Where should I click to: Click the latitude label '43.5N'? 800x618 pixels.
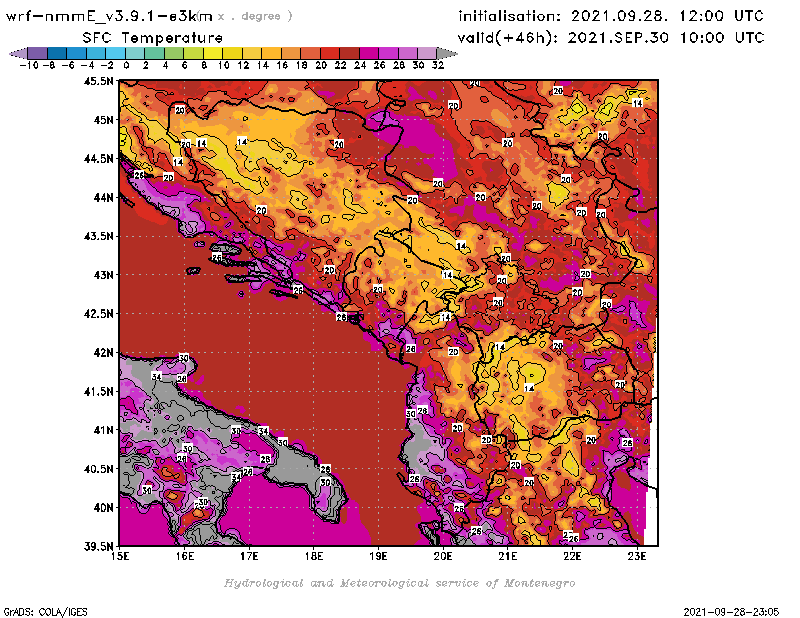[98, 236]
